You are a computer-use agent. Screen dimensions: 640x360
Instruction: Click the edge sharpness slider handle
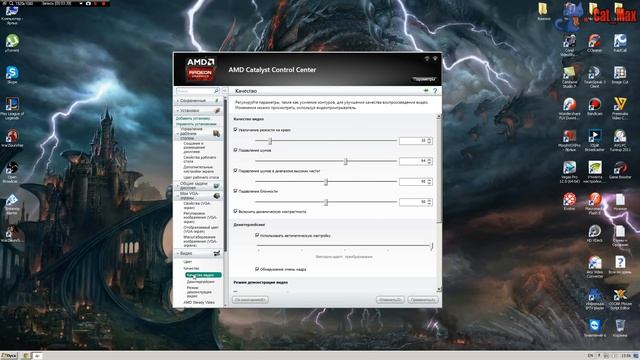(x=270, y=141)
